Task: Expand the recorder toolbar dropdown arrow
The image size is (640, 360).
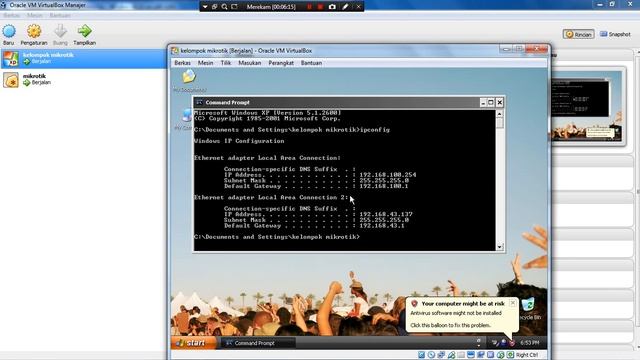Action: click(205, 7)
